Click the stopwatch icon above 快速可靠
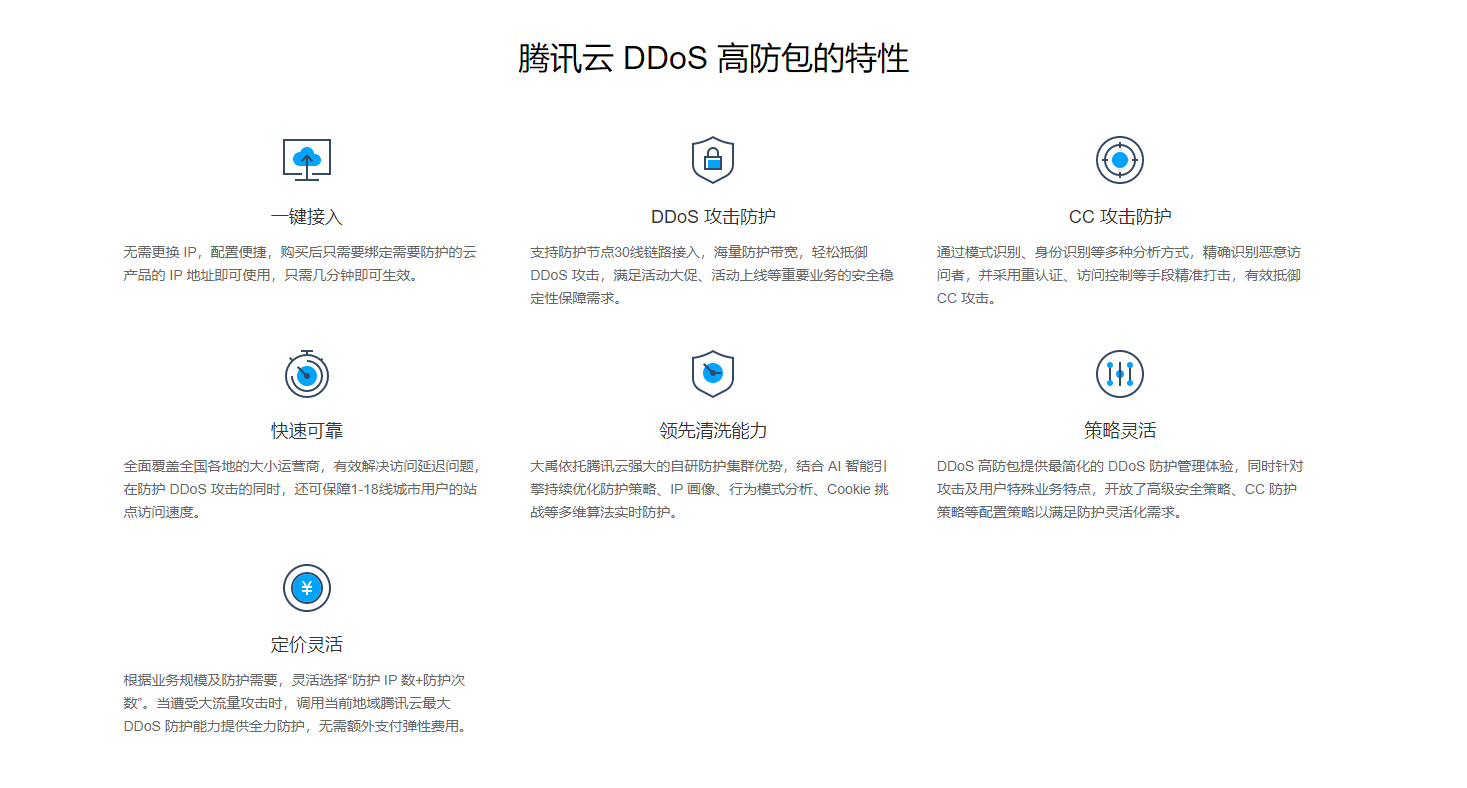 coord(307,374)
